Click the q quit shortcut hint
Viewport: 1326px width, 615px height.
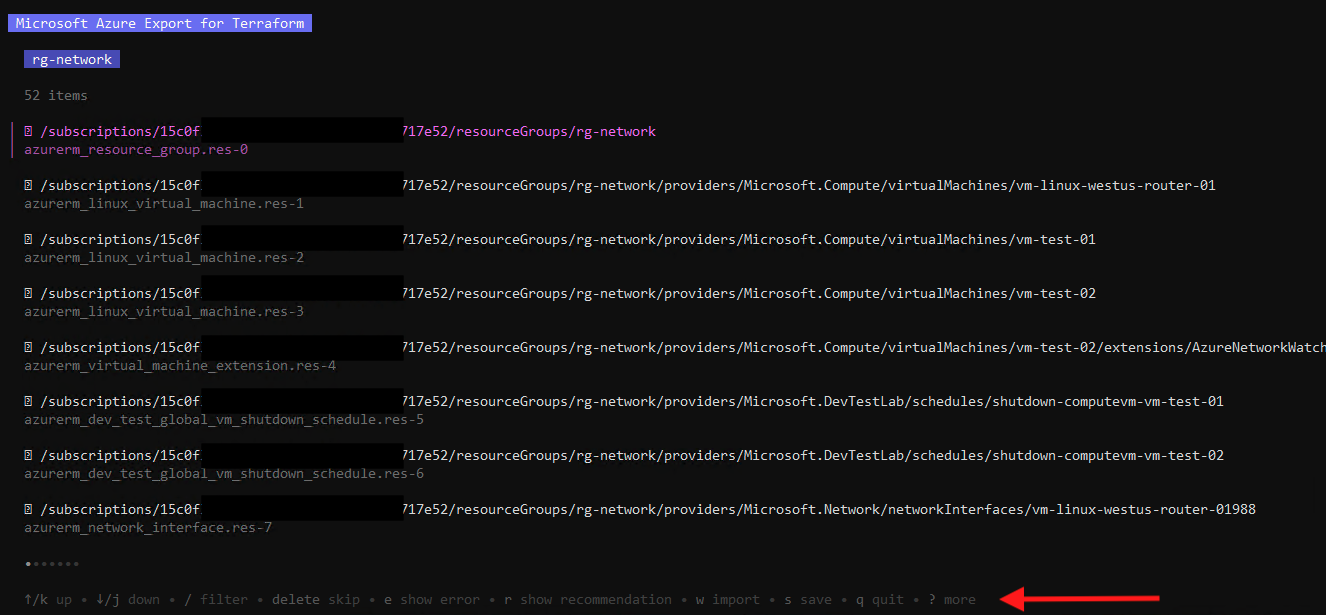point(880,600)
